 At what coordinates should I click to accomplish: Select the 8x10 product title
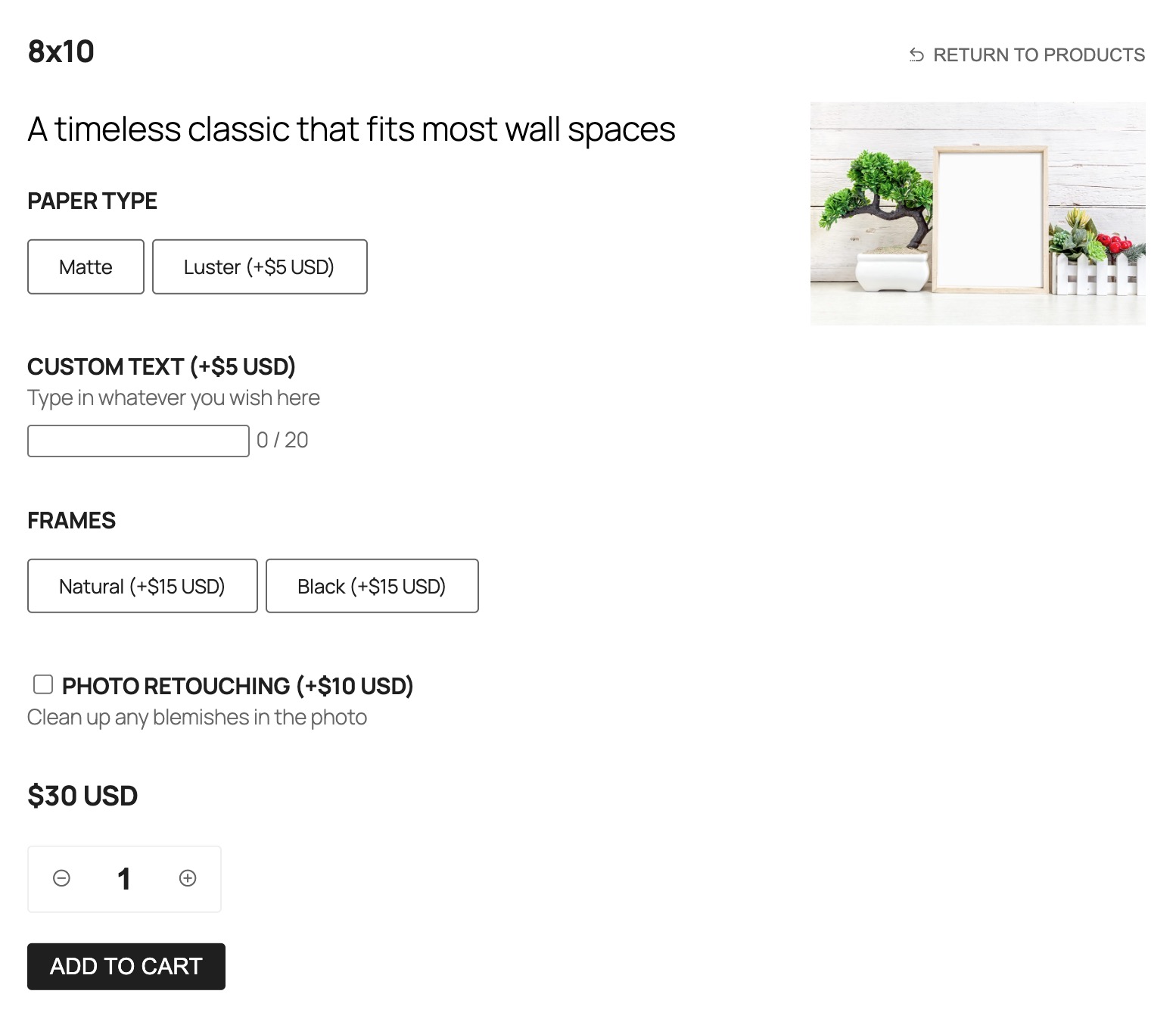pyautogui.click(x=61, y=51)
